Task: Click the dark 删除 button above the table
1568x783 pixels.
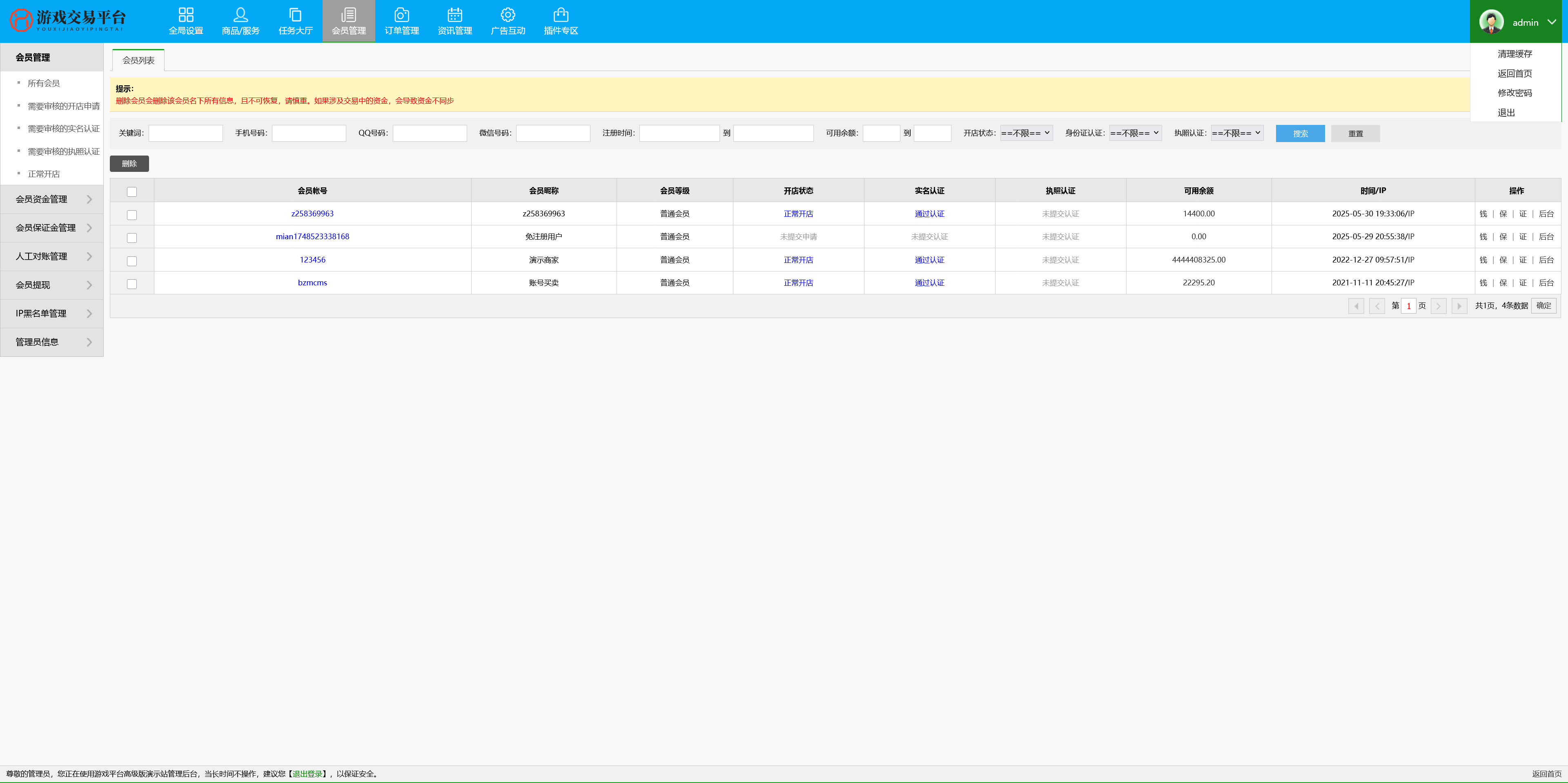Action: [x=129, y=164]
